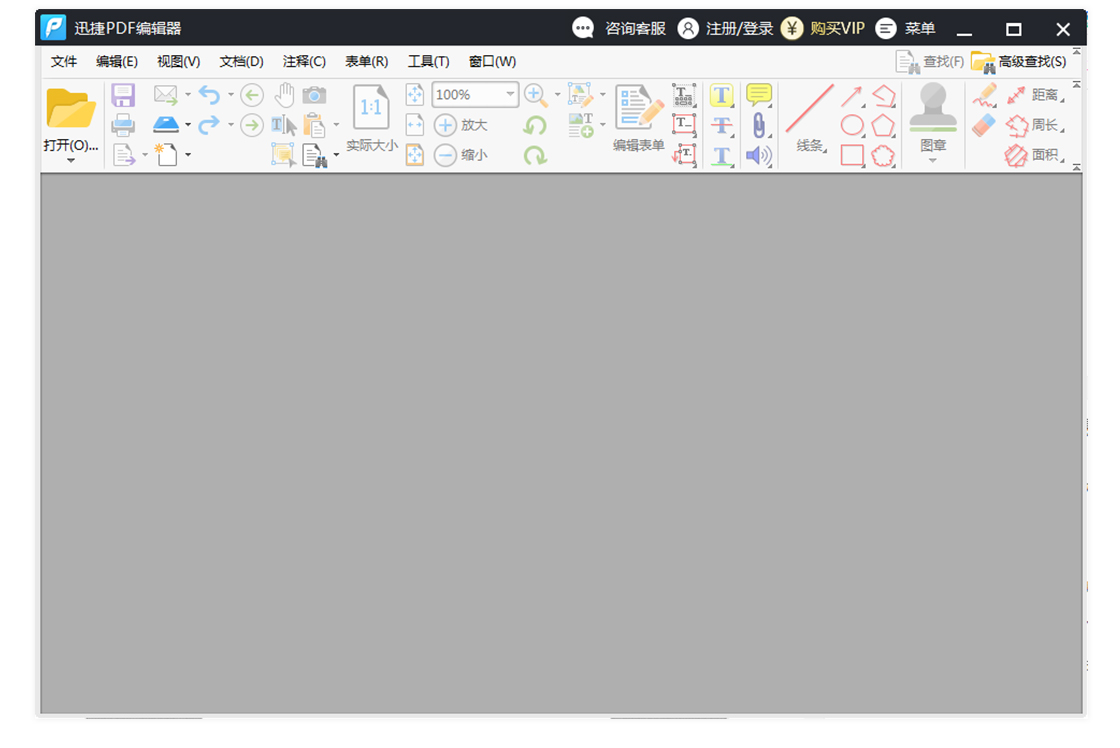Click the 放大 zoom in button
The height and width of the screenshot is (748, 1120).
coord(461,125)
